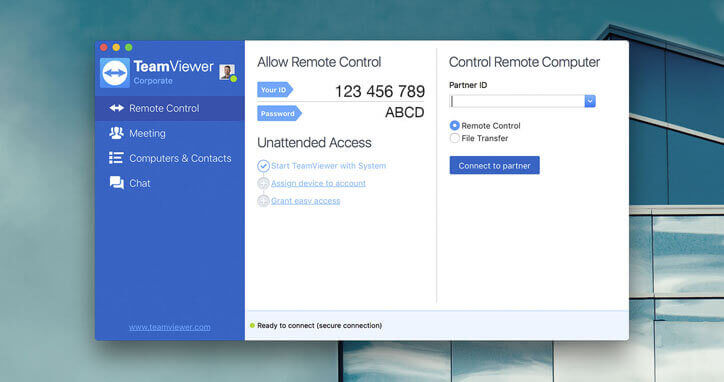724x382 pixels.
Task: Open the user profile avatar
Action: click(226, 72)
